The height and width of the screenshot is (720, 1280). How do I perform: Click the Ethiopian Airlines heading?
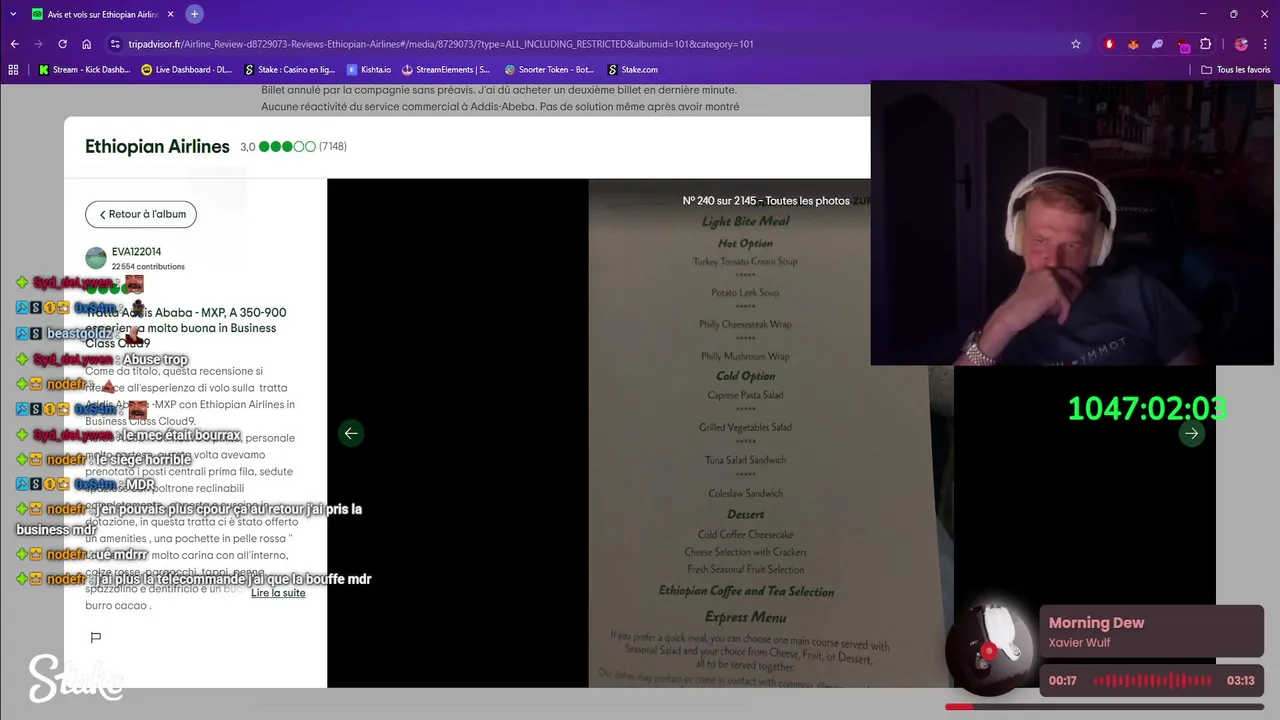point(157,146)
